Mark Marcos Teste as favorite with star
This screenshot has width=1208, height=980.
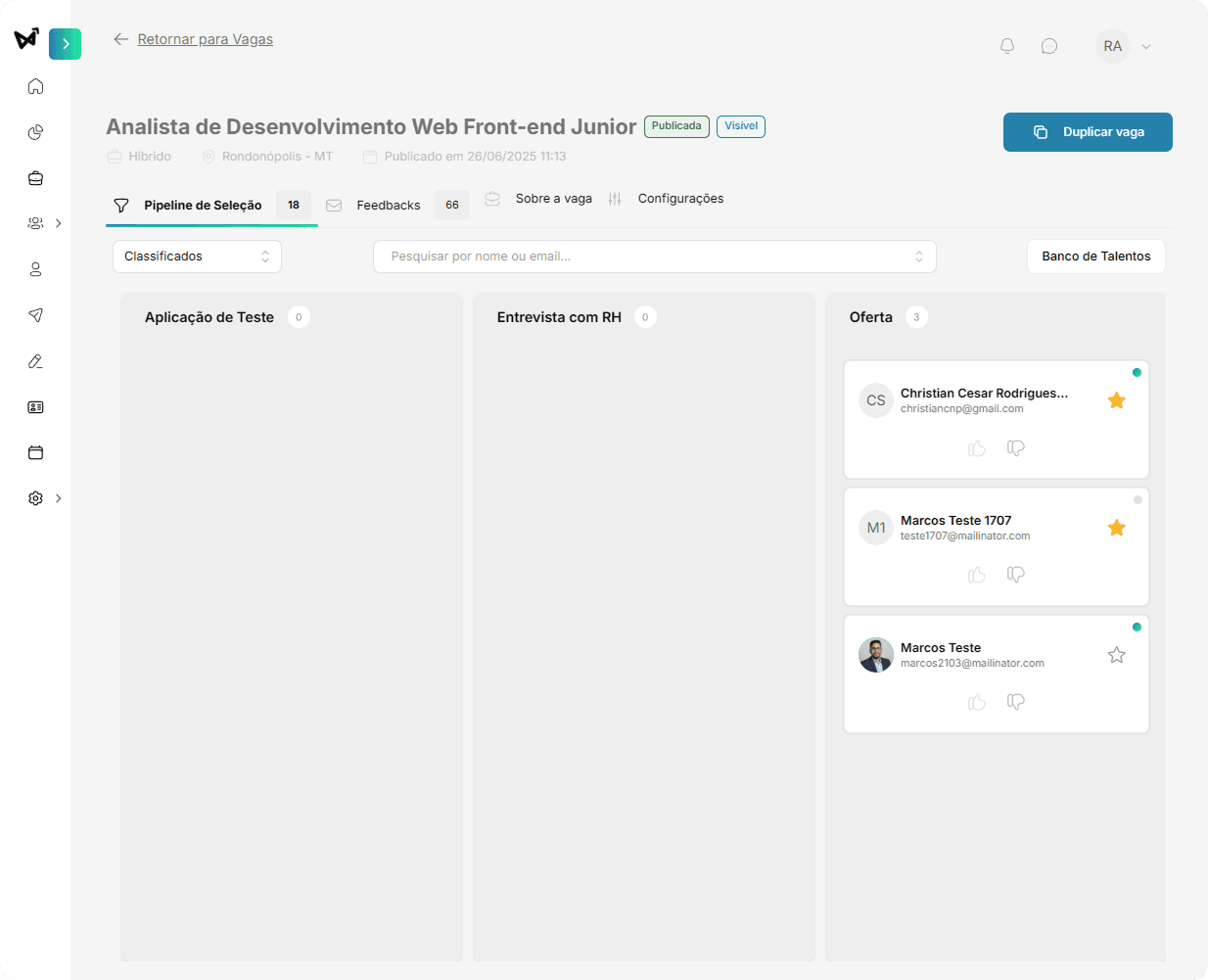[1116, 655]
